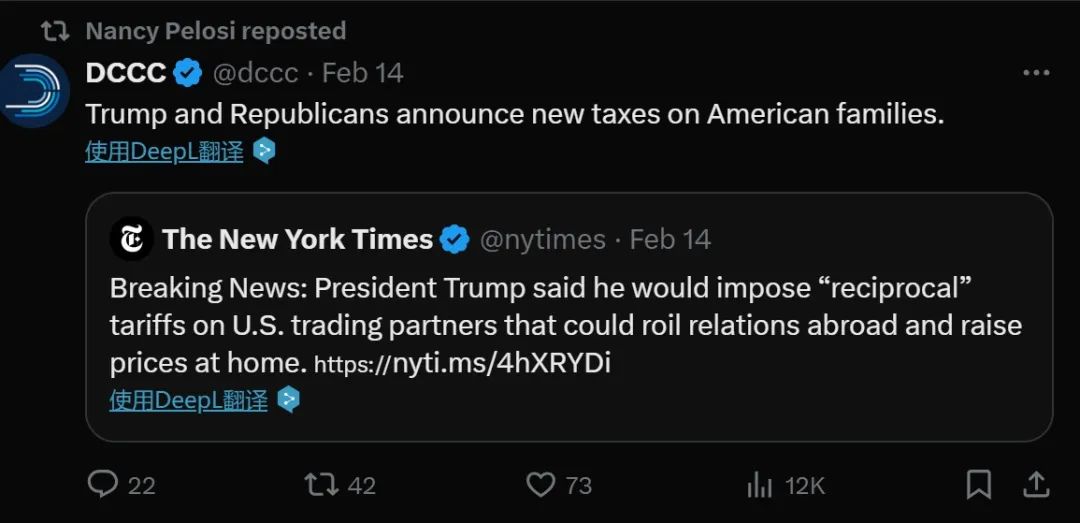This screenshot has width=1080, height=523.
Task: Like the tweet with heart icon
Action: click(x=540, y=485)
